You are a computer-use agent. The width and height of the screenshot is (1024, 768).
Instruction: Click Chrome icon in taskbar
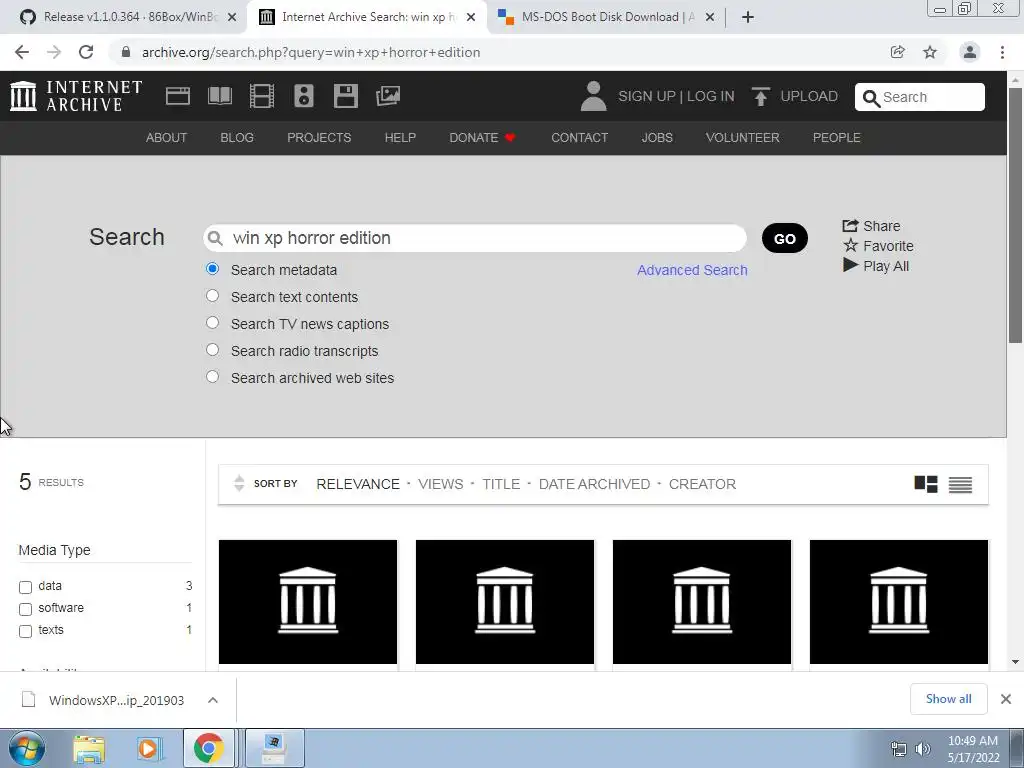point(208,748)
